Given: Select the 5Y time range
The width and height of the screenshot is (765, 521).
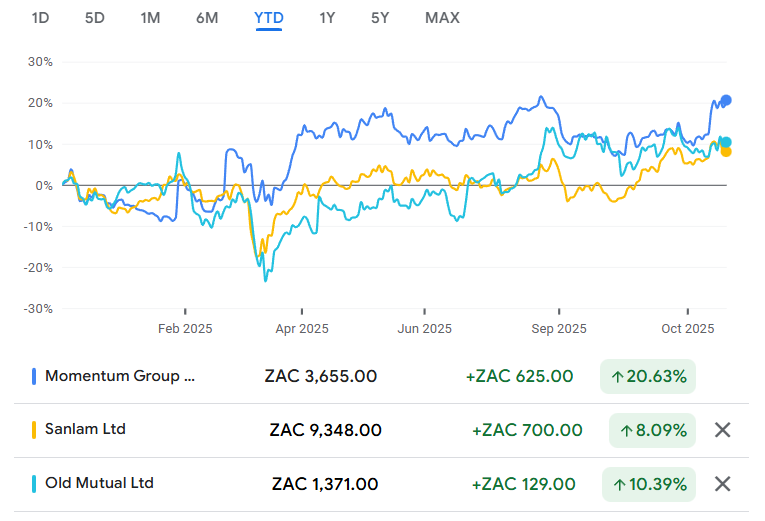Looking at the screenshot, I should coord(381,18).
